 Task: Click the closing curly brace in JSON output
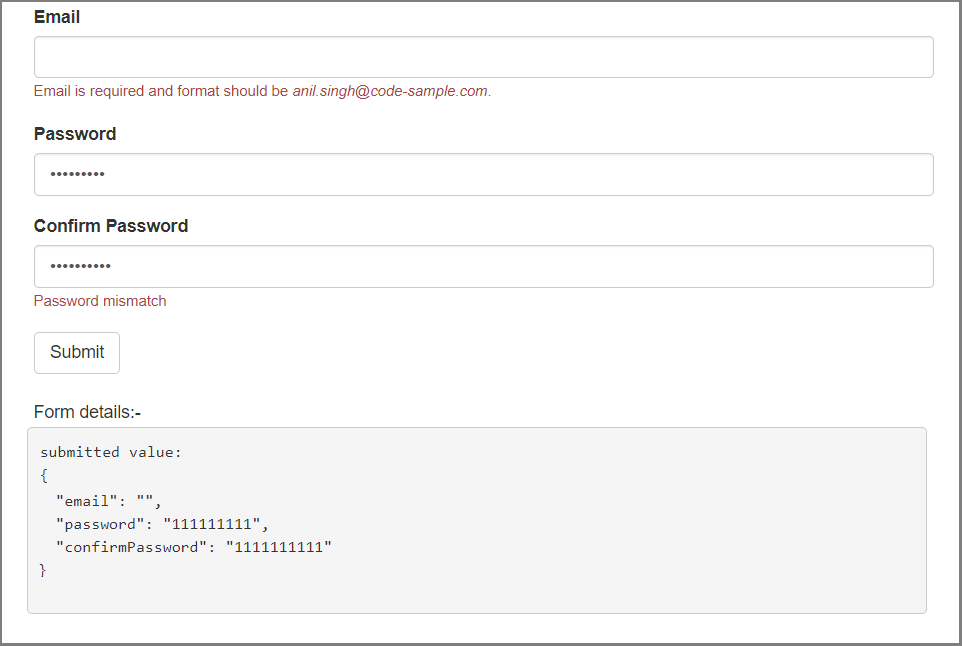pos(43,571)
